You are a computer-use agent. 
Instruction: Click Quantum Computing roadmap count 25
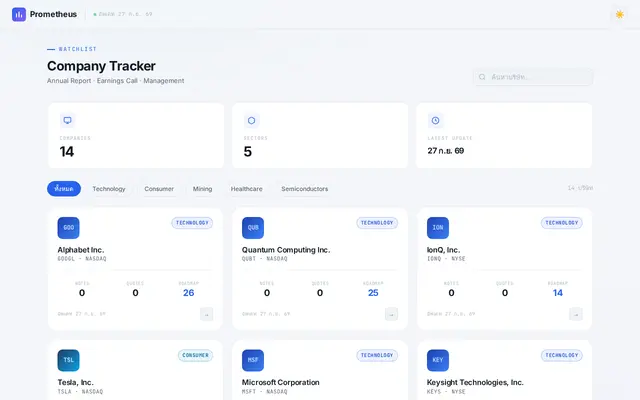(373, 293)
